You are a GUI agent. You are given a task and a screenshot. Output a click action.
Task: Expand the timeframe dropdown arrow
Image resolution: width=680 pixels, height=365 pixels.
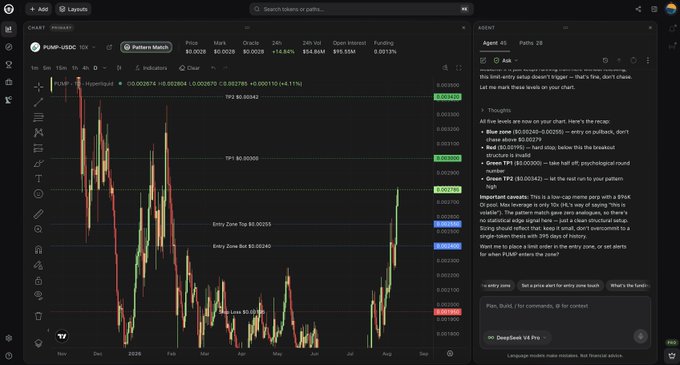coord(105,68)
